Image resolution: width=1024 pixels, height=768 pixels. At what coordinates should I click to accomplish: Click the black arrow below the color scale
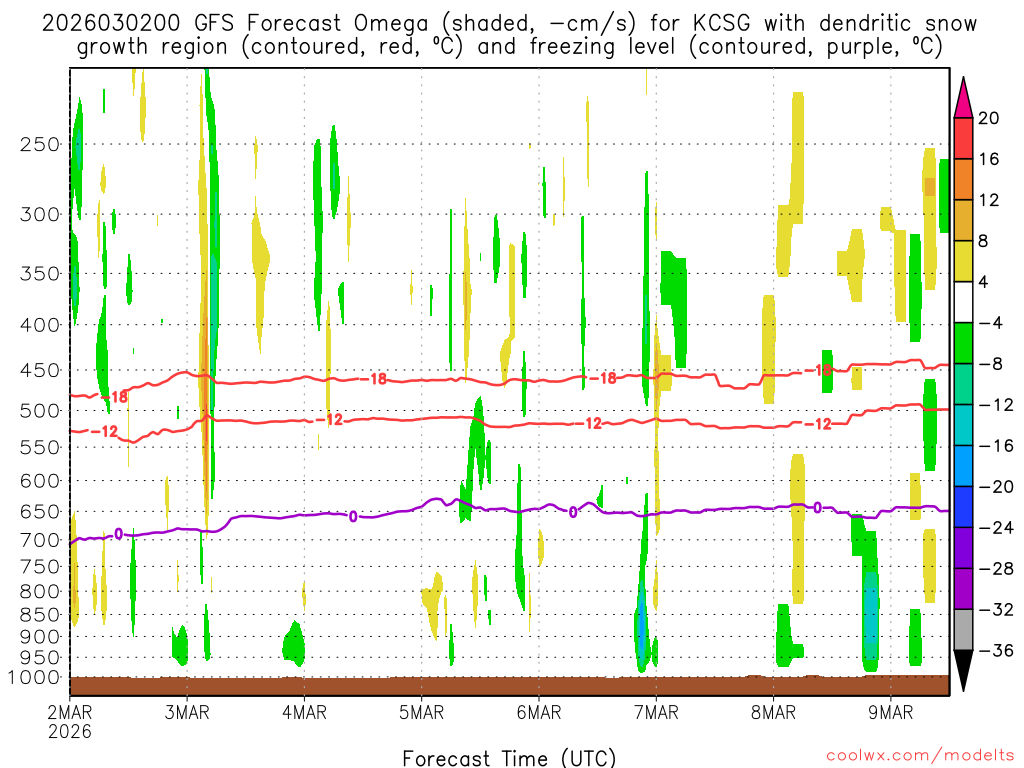point(963,671)
